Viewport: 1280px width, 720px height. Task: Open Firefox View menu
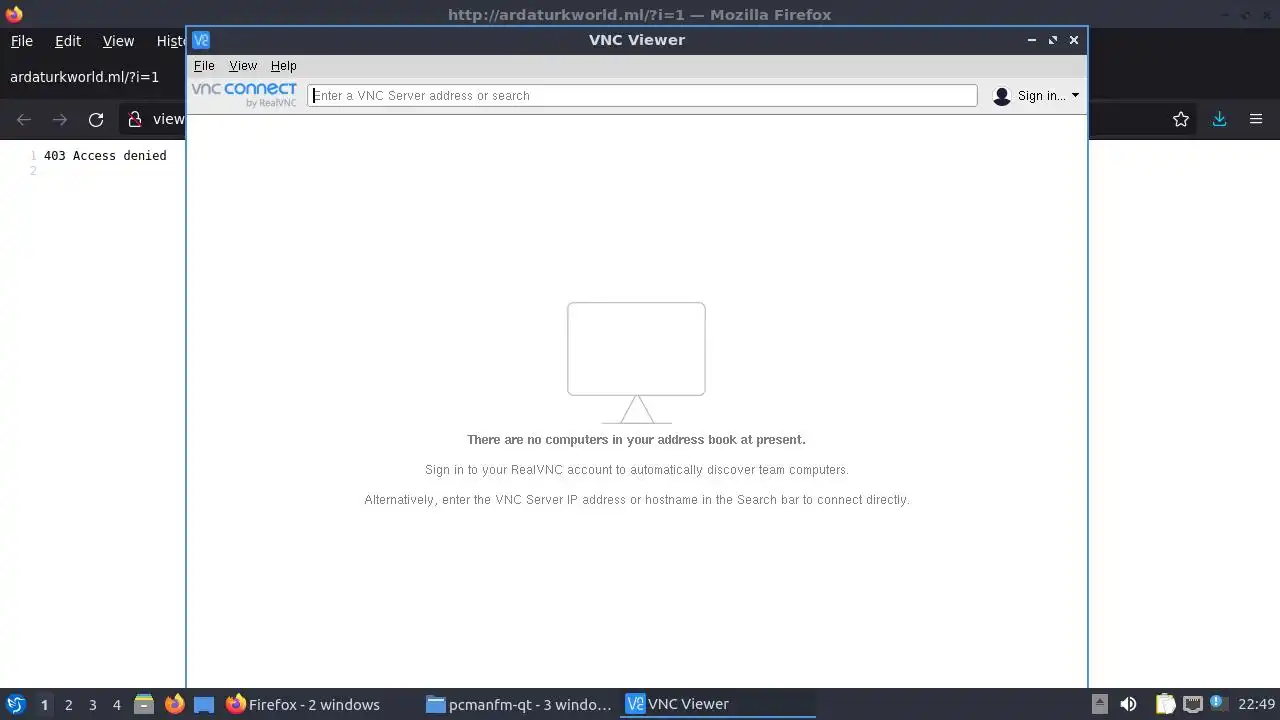(x=118, y=41)
